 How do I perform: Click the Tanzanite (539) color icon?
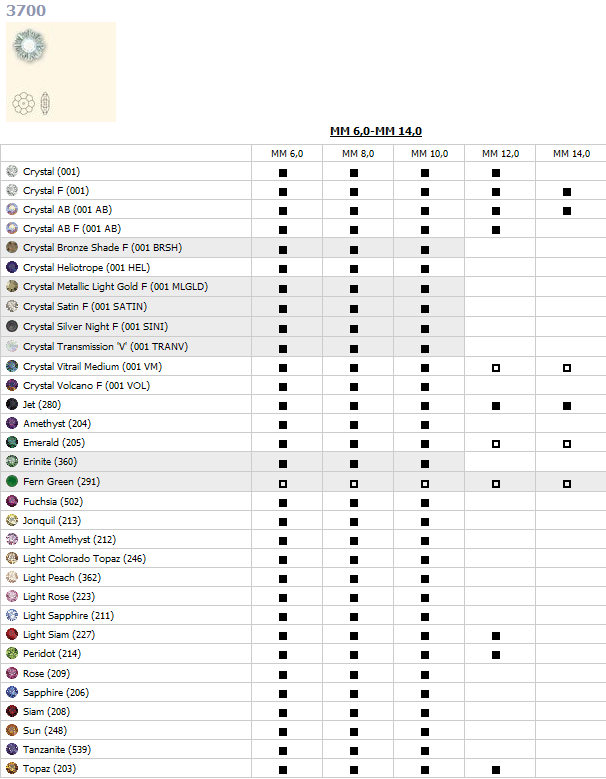pos(12,749)
